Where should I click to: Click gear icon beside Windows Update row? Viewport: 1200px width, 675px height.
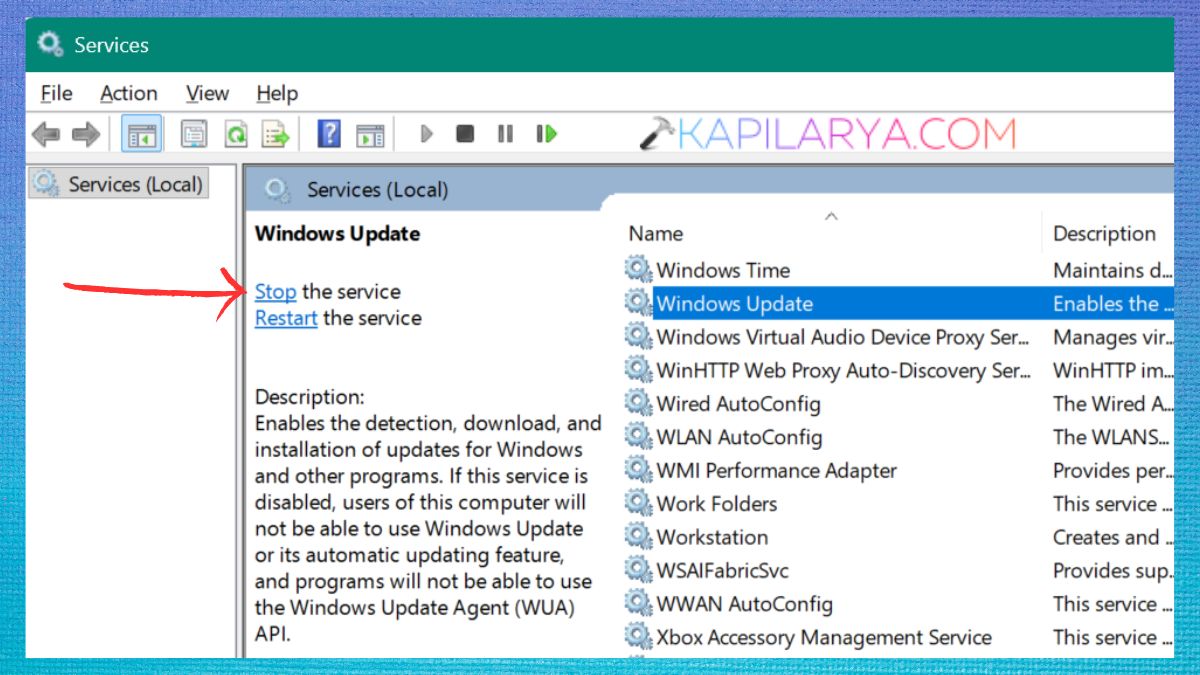[x=638, y=303]
